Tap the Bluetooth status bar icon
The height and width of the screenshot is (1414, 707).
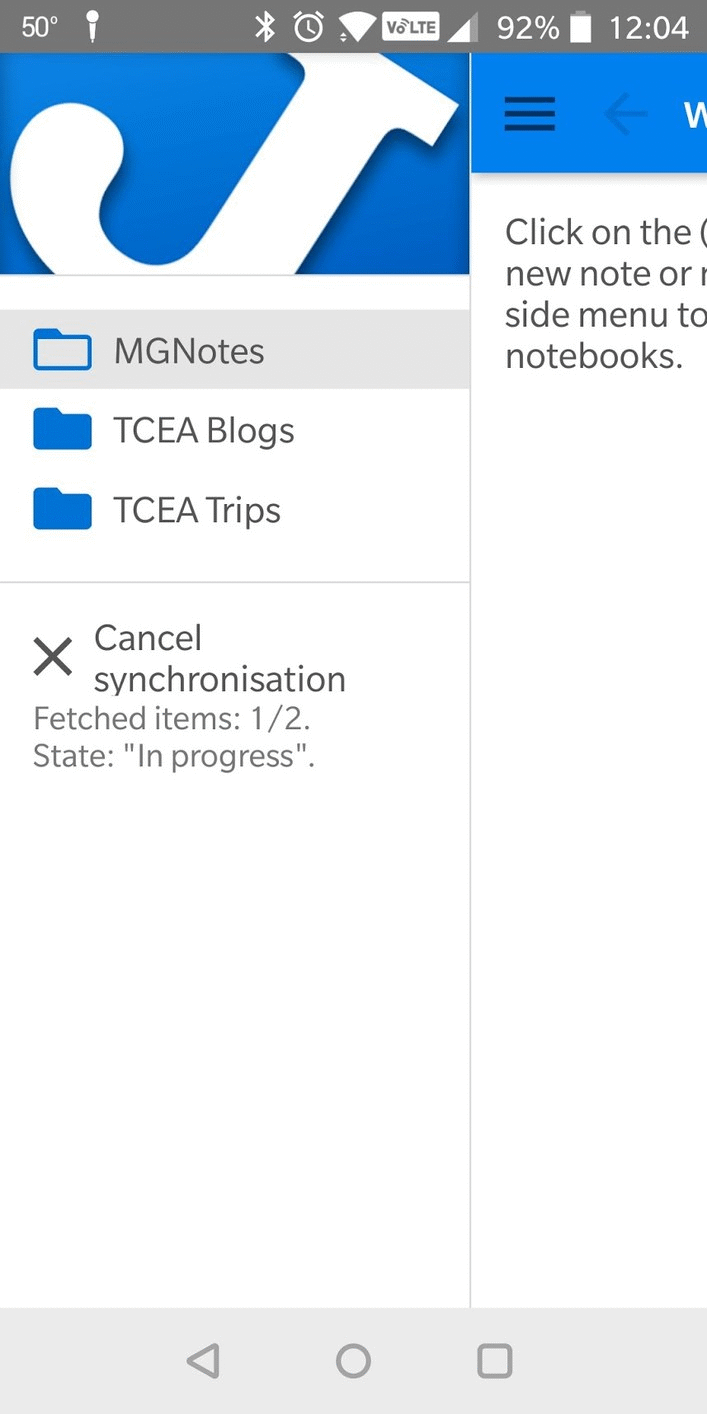265,27
